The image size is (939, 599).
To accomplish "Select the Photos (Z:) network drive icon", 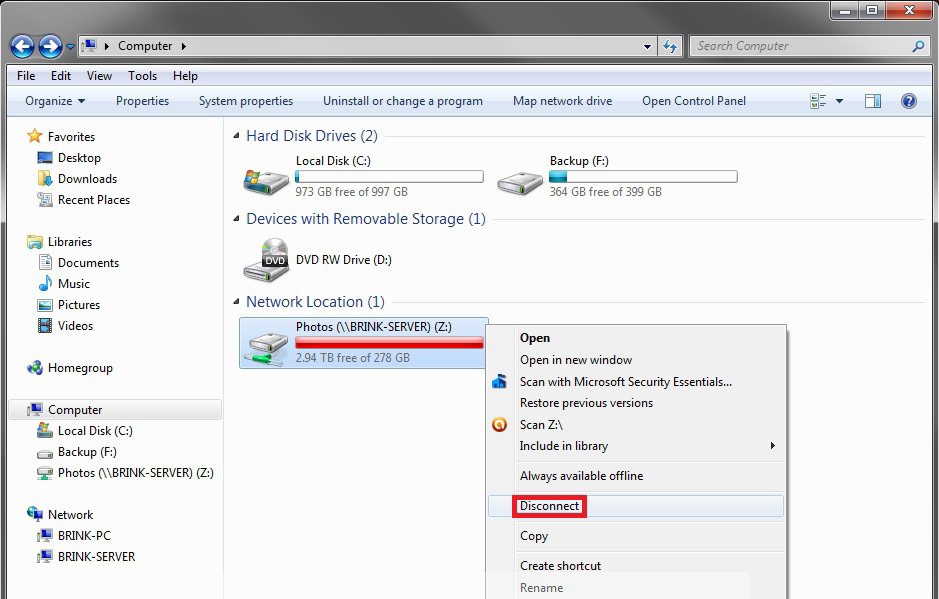I will click(267, 349).
